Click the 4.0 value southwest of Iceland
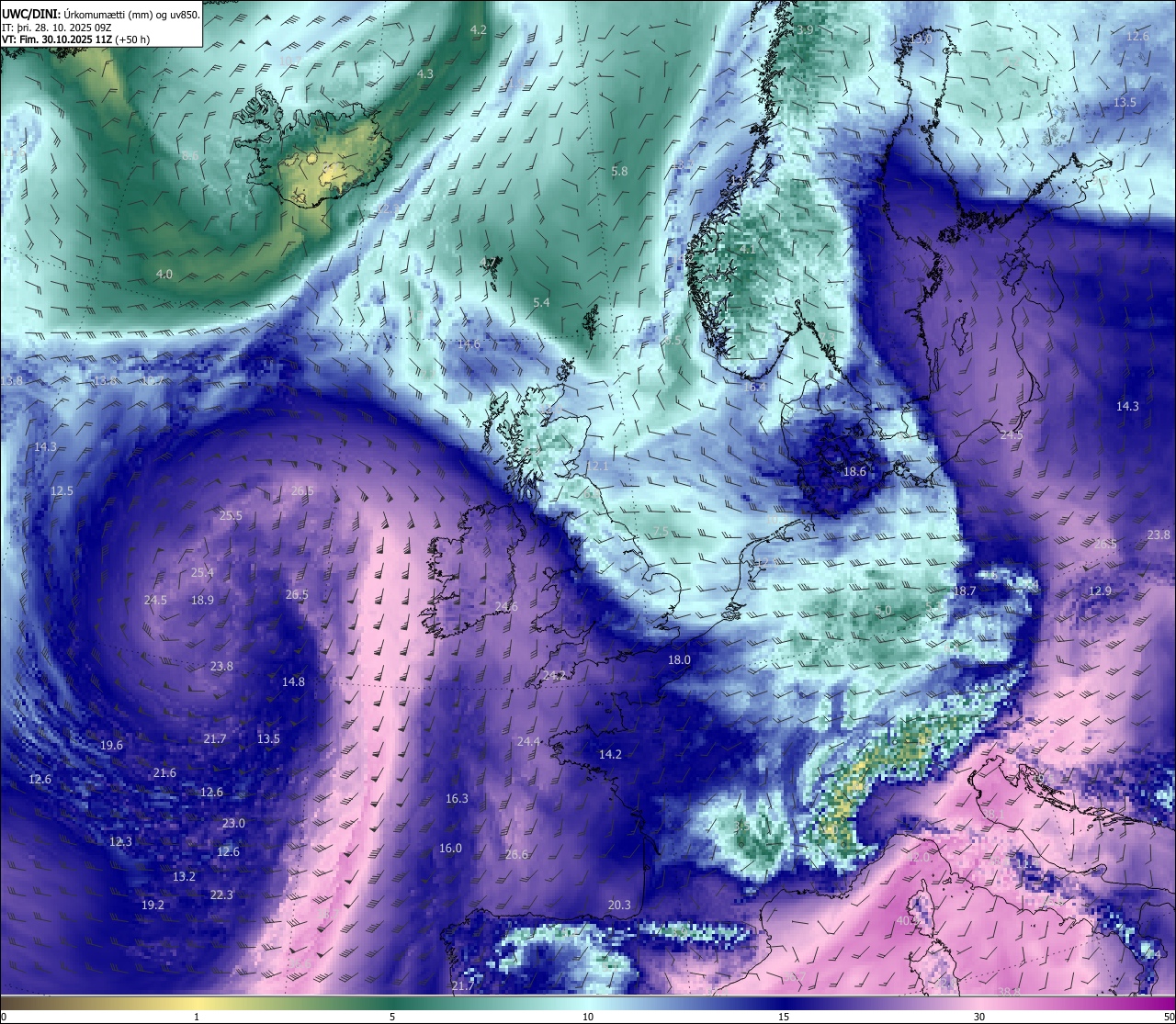Image resolution: width=1176 pixels, height=1024 pixels. tap(164, 274)
